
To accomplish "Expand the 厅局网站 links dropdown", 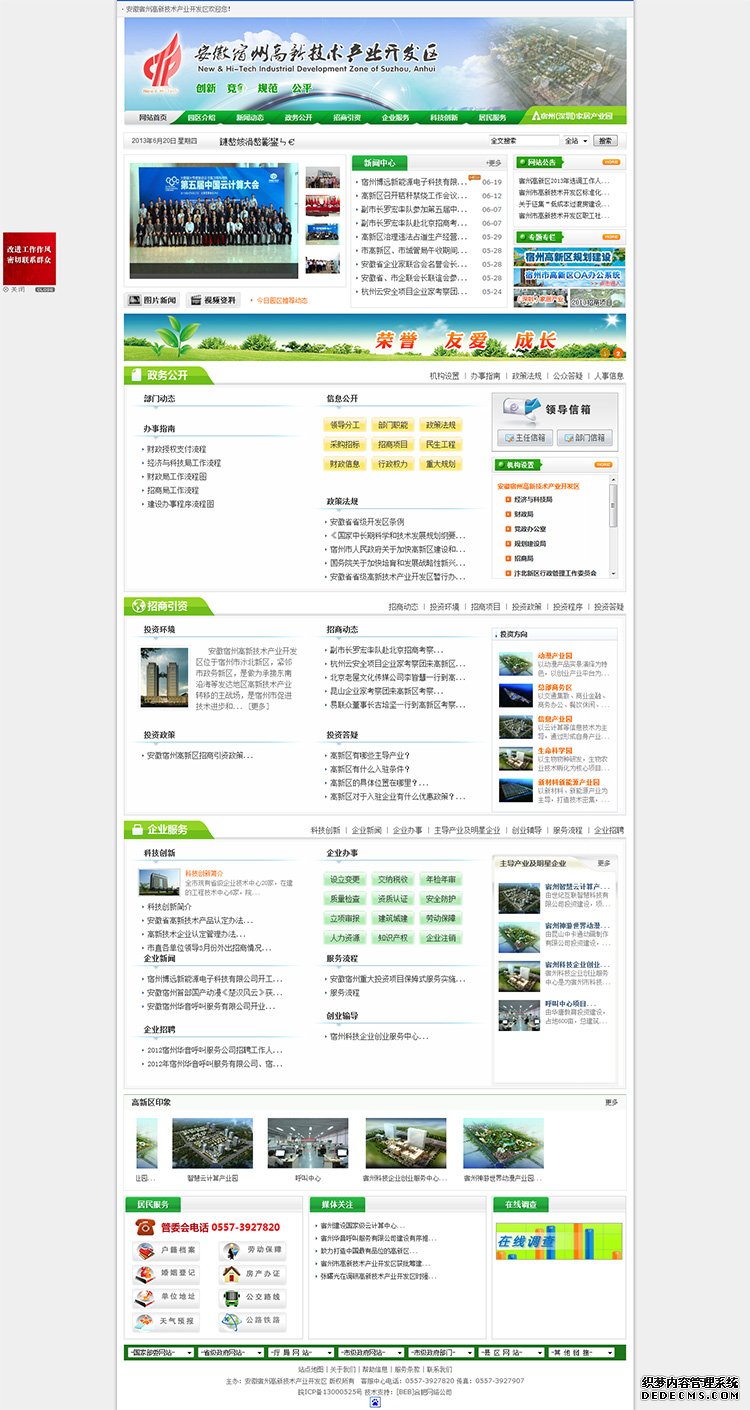I will (x=300, y=1352).
